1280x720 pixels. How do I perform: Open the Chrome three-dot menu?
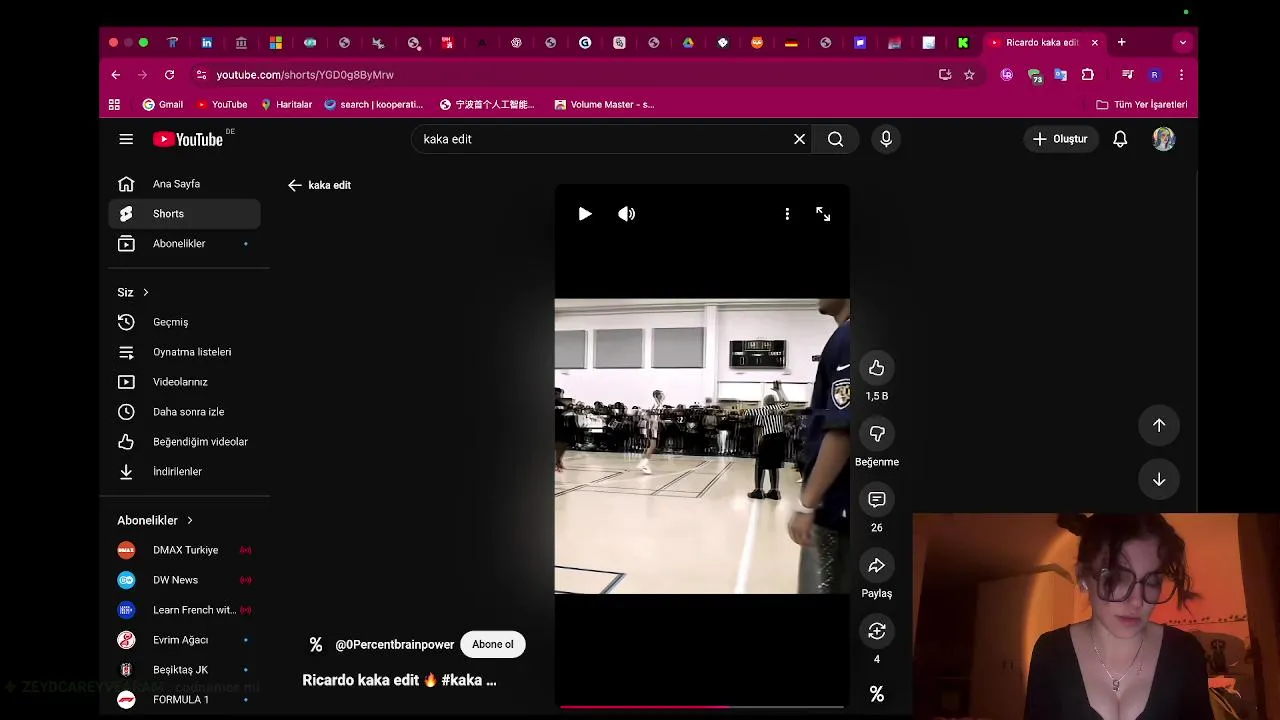(1181, 75)
